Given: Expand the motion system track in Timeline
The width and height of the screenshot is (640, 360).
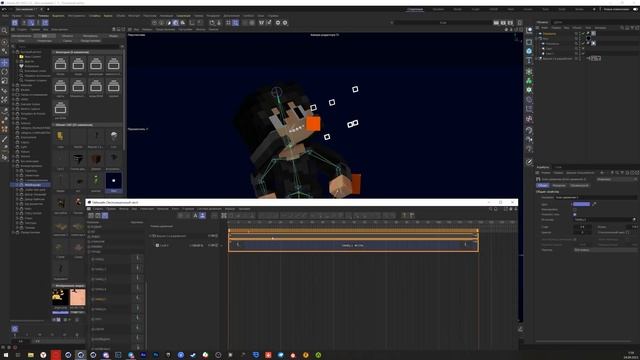Looking at the screenshot, I should click(x=150, y=236).
